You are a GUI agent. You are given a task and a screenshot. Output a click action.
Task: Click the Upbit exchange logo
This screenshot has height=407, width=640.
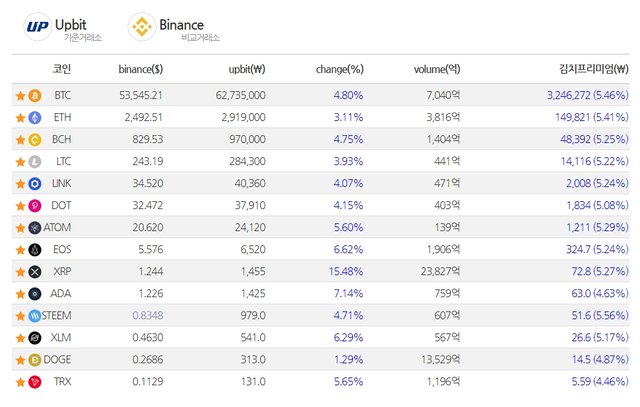(38, 27)
